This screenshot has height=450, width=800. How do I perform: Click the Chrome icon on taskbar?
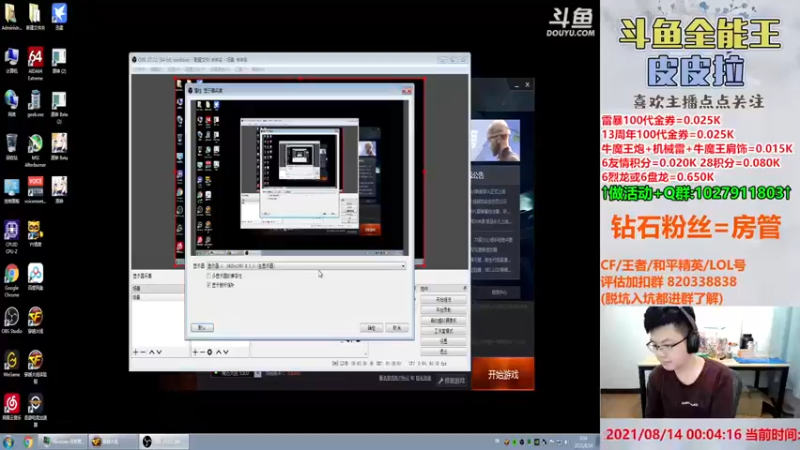click(x=28, y=442)
